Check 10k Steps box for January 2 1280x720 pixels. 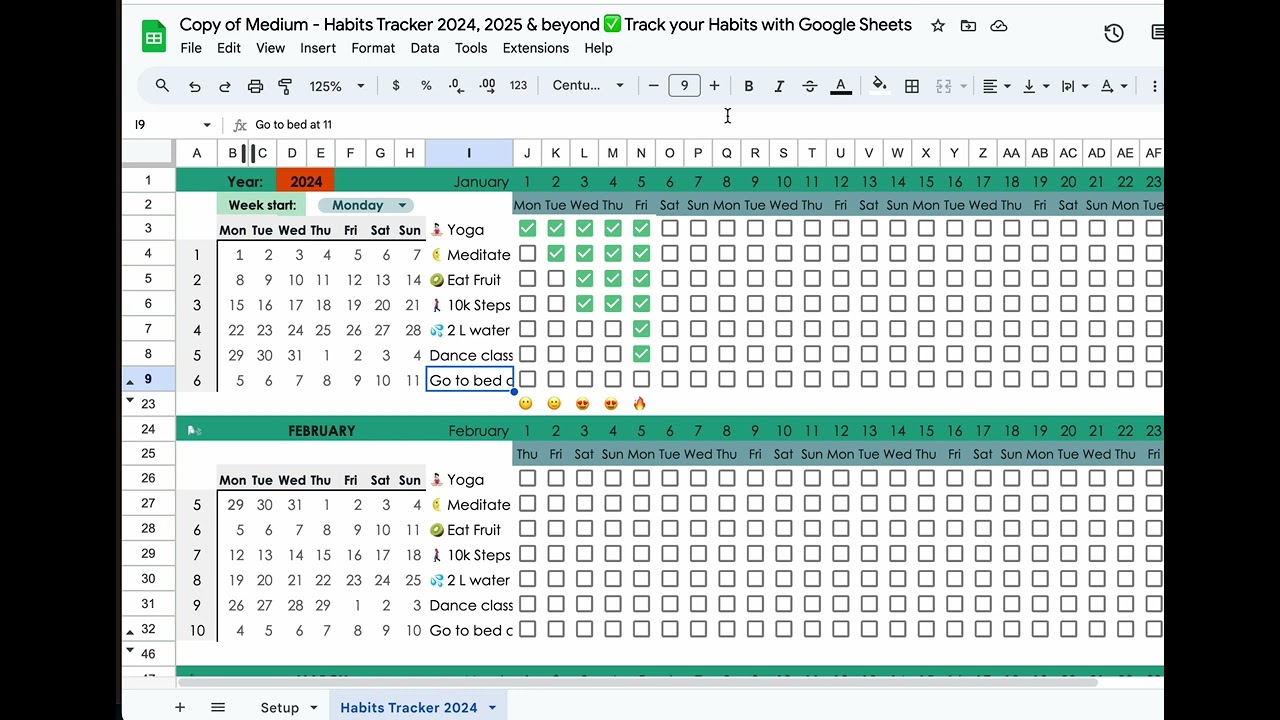click(x=556, y=304)
